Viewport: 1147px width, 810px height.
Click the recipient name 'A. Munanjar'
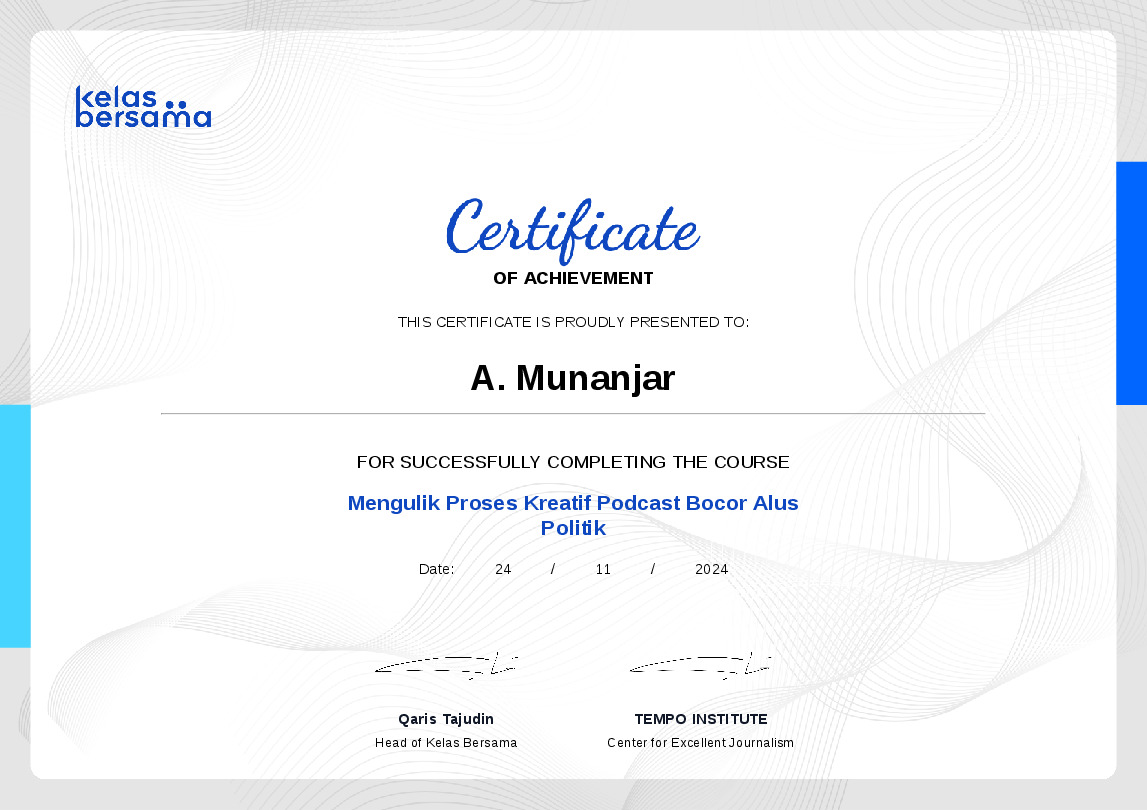[573, 378]
